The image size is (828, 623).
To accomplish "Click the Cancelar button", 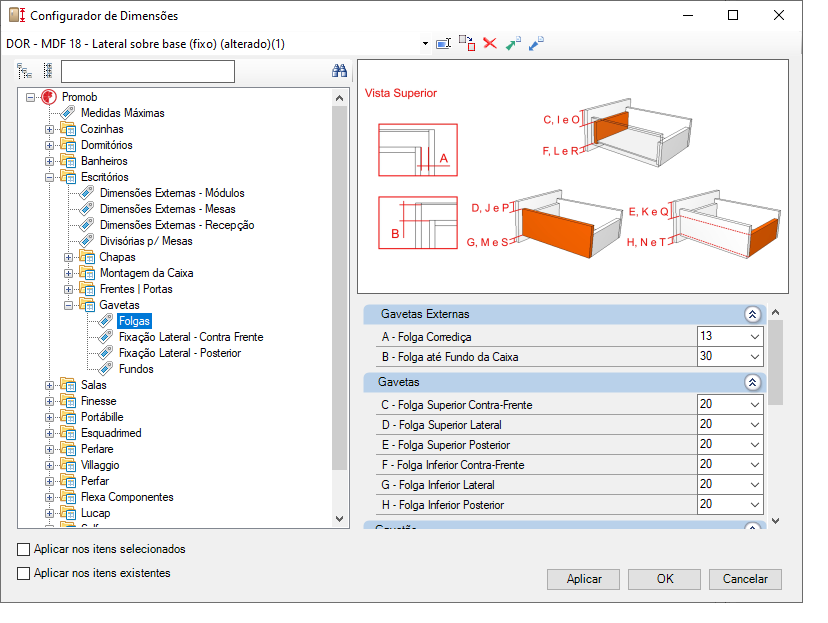I will (745, 579).
